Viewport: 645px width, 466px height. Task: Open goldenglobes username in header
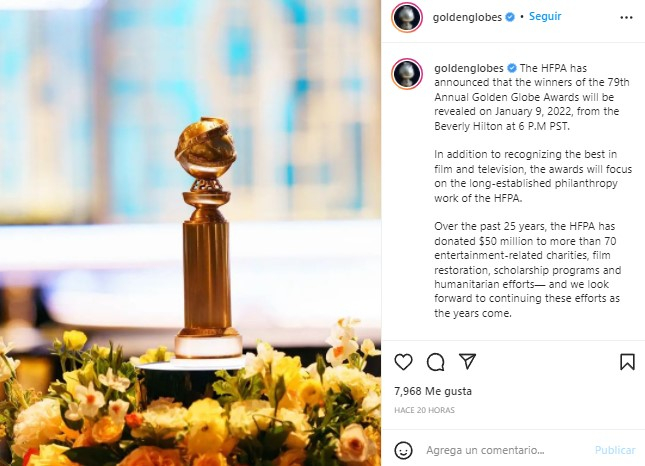click(467, 17)
